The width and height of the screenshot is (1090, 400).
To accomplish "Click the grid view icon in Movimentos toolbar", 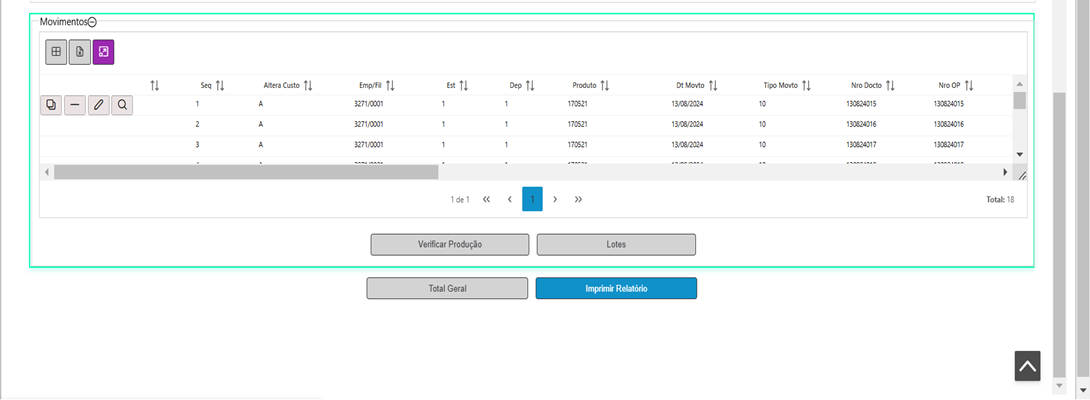I will coord(56,52).
